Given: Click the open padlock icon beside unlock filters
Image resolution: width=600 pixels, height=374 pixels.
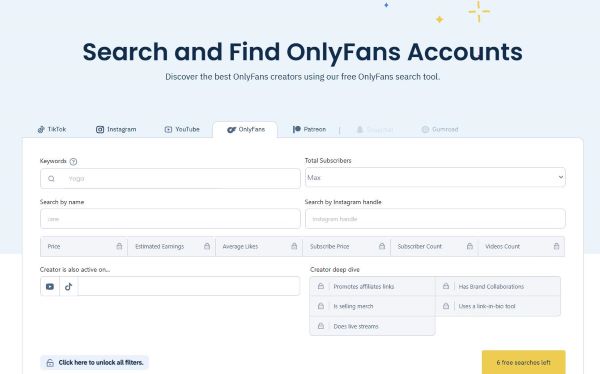Looking at the screenshot, I should (50, 363).
